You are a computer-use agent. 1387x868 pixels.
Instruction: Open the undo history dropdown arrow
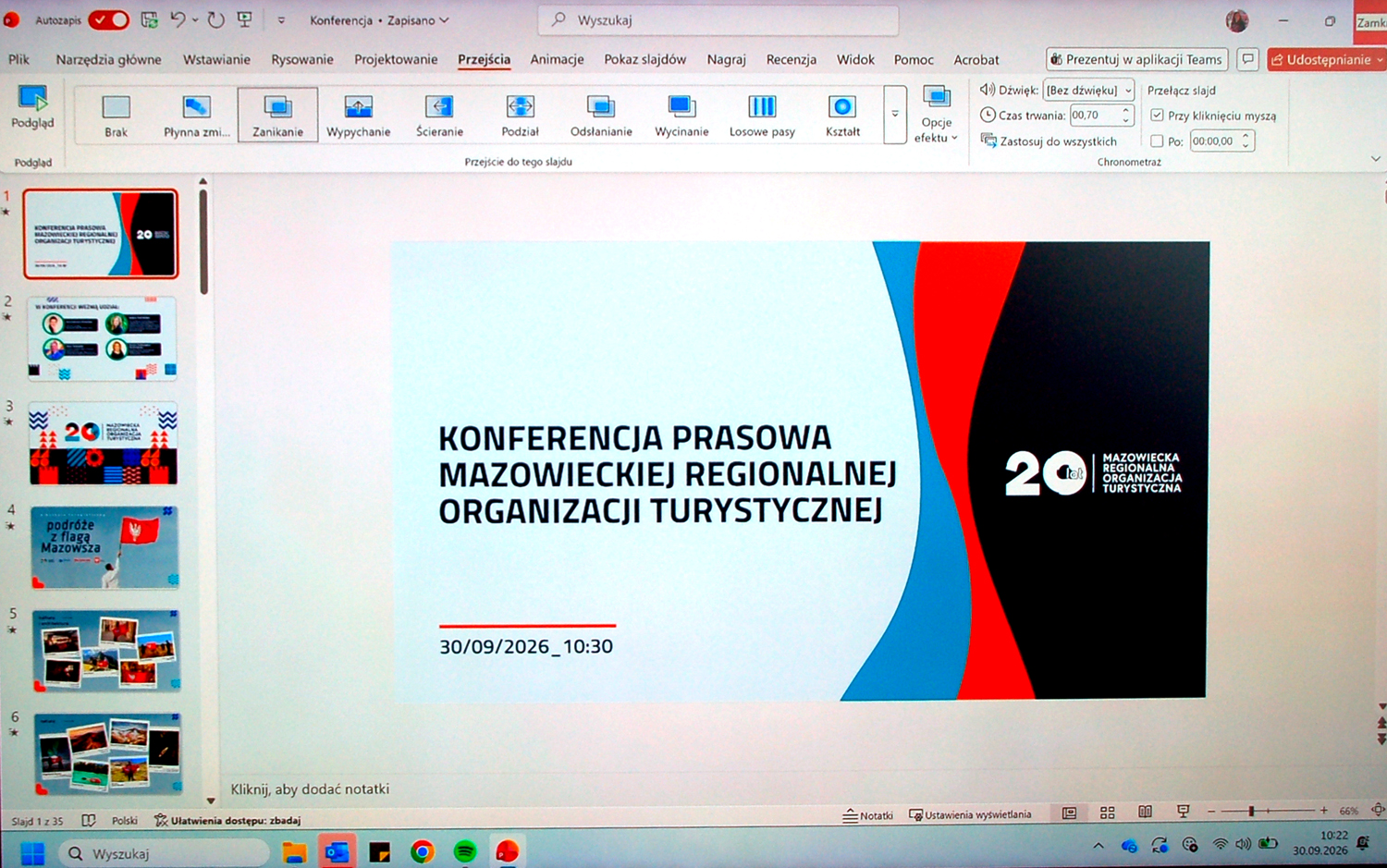[x=195, y=19]
